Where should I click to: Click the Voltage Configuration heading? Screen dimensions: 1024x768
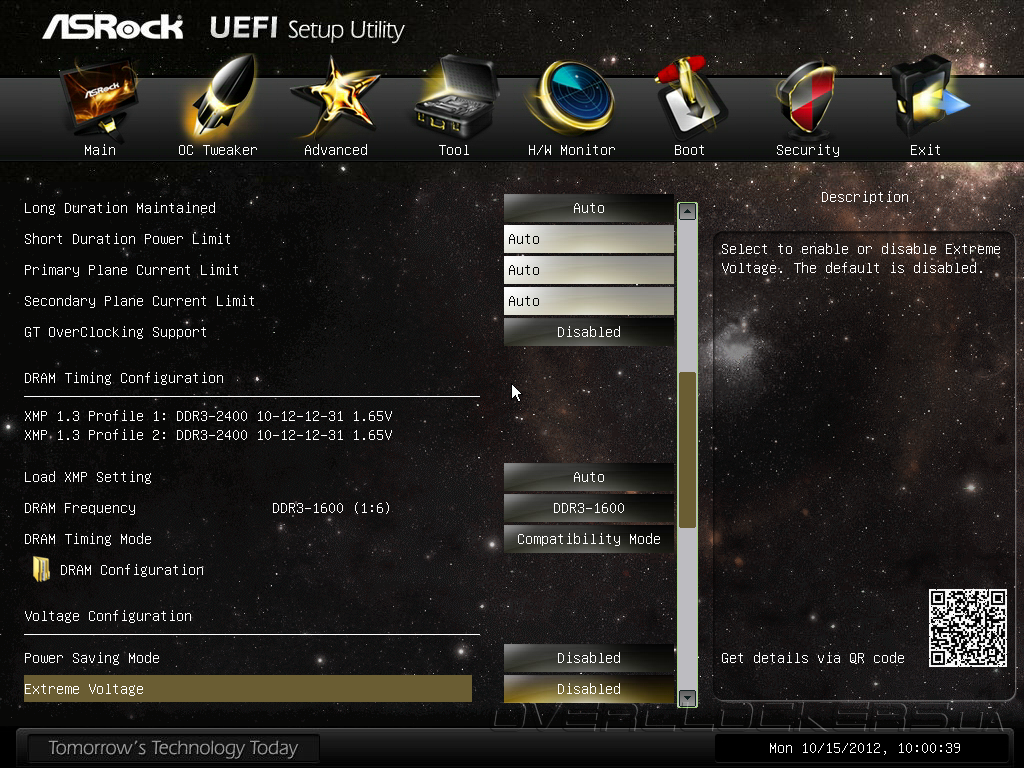(108, 616)
